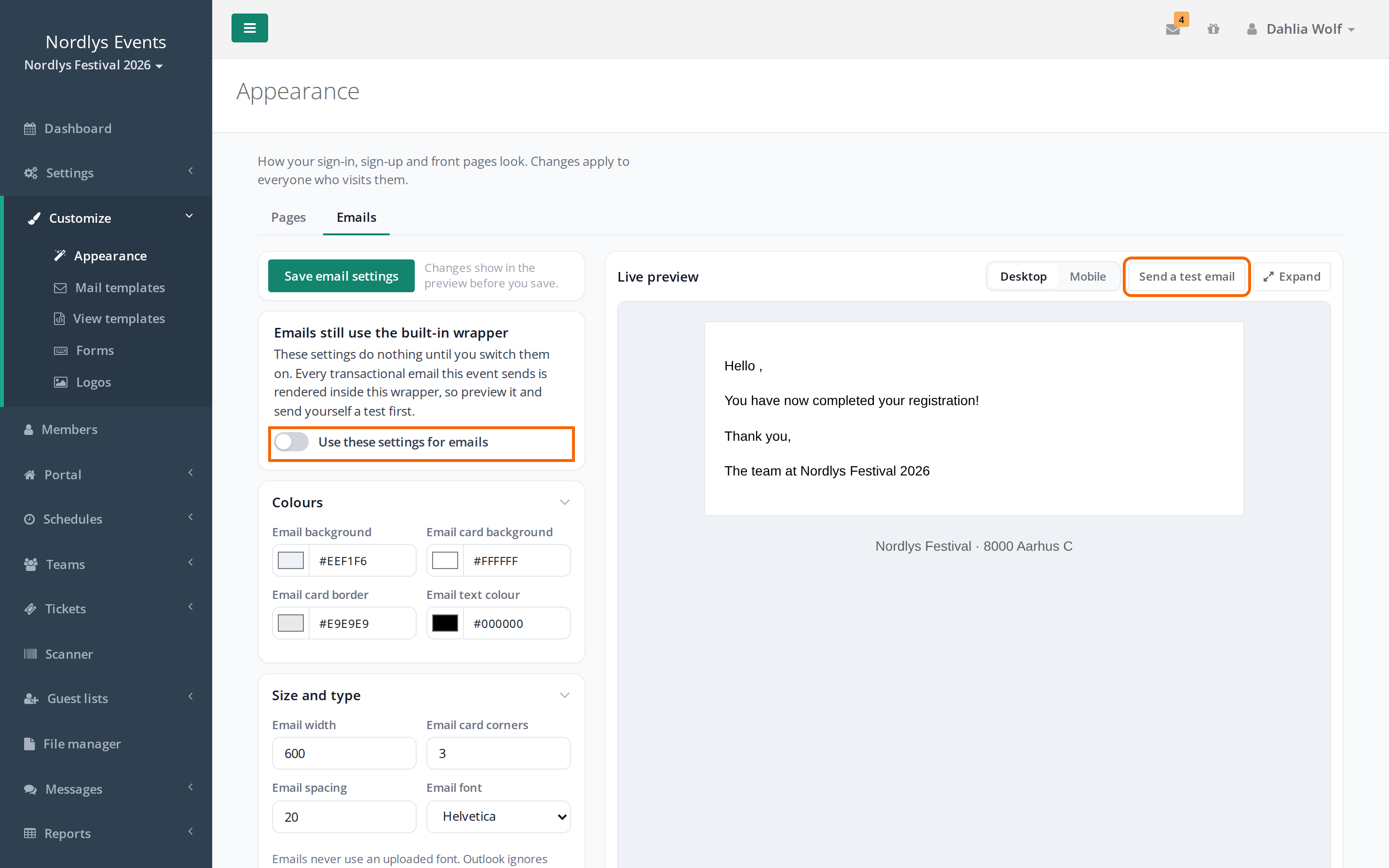The image size is (1389, 868).
Task: Click the Mail templates envelope icon
Action: [60, 287]
